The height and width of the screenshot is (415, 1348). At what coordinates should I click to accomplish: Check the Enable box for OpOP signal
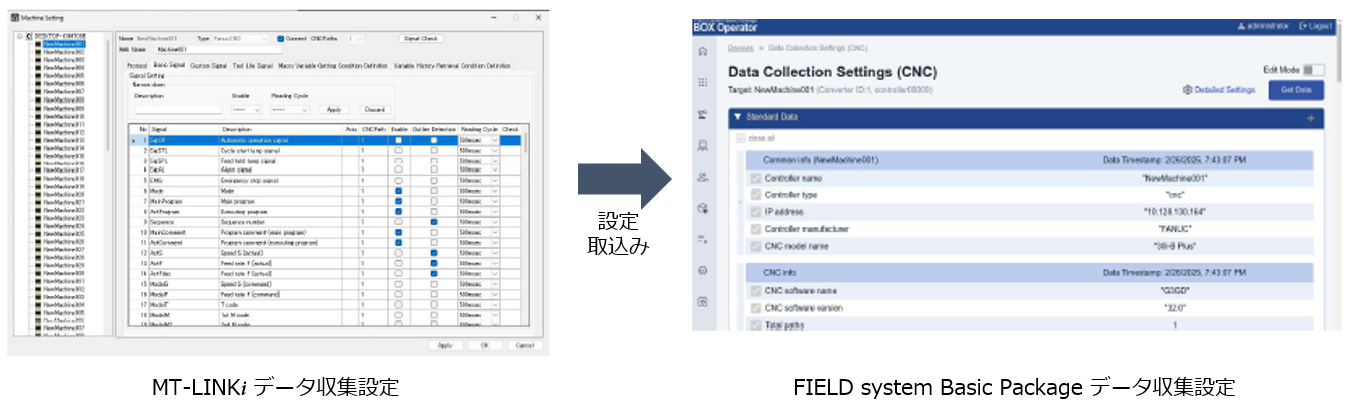[x=399, y=141]
